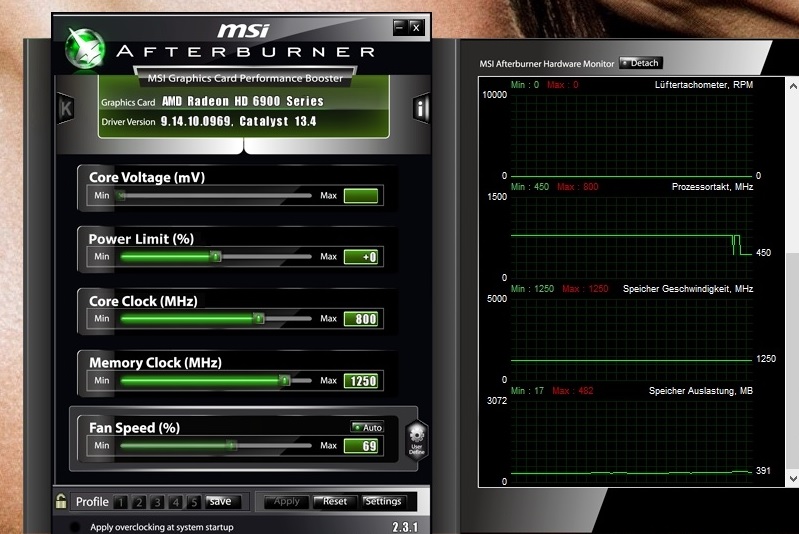799x534 pixels.
Task: Select profile slot 2
Action: tap(139, 502)
